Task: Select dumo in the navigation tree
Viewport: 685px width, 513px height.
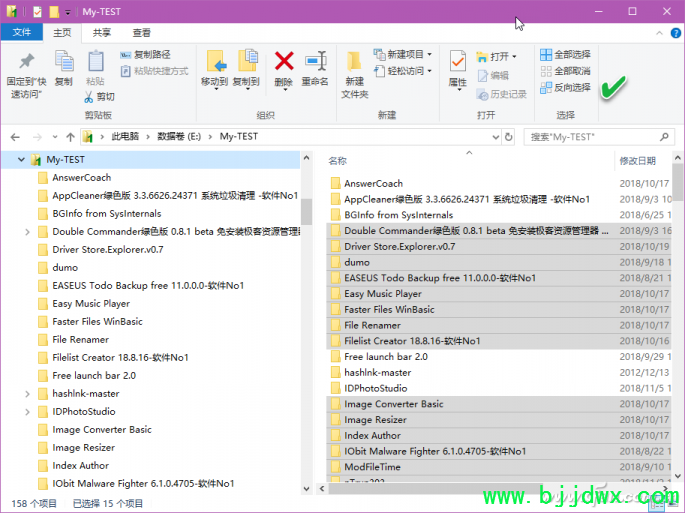Action: pos(65,268)
